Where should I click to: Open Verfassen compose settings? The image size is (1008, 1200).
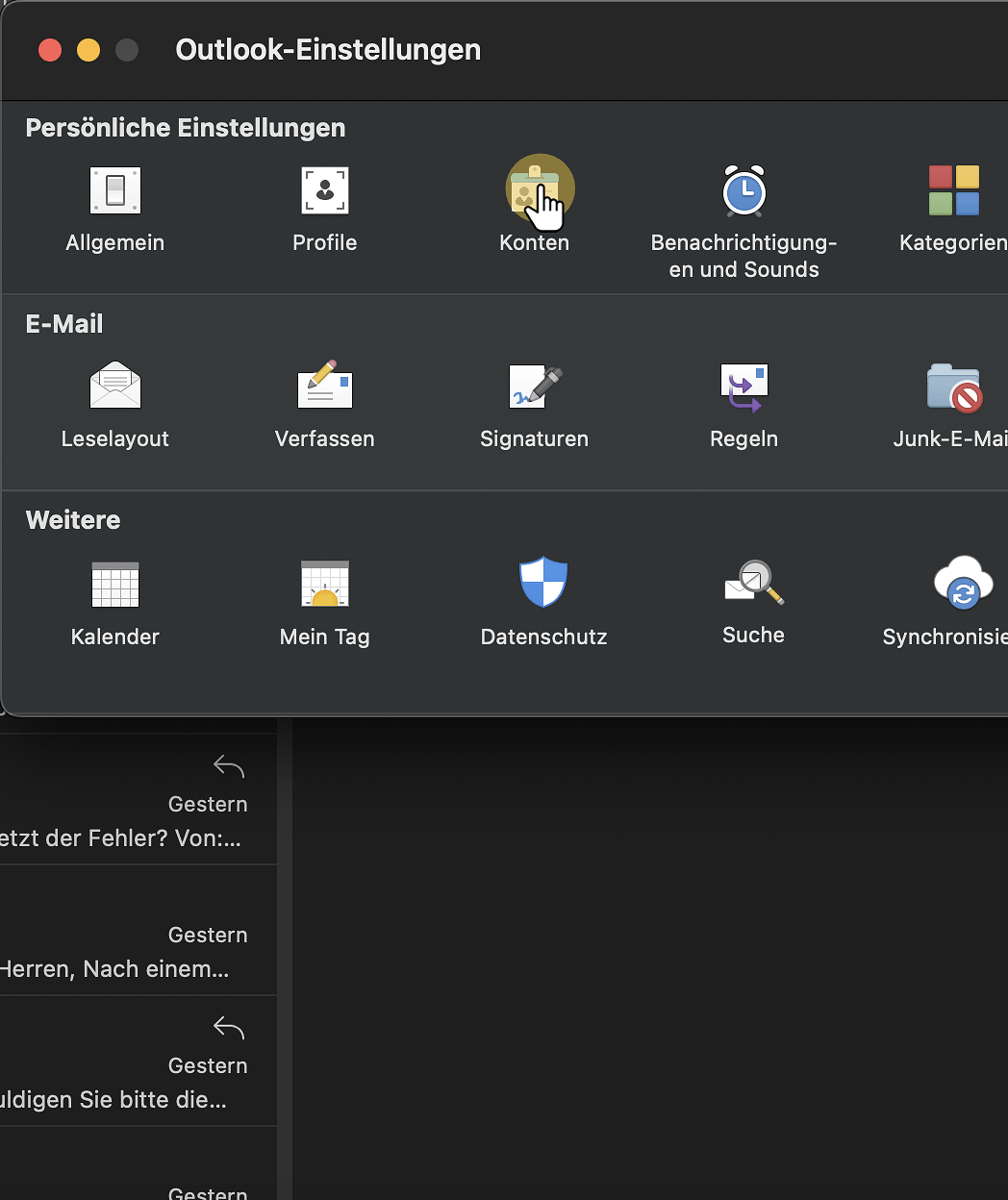[x=324, y=387]
